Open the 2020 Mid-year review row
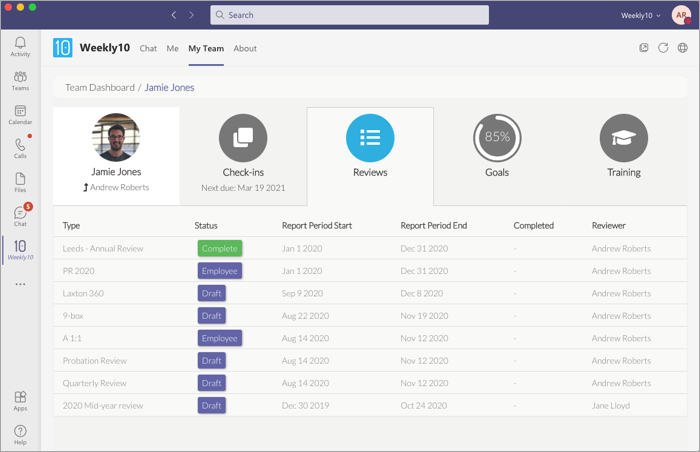This screenshot has height=452, width=700. point(370,406)
